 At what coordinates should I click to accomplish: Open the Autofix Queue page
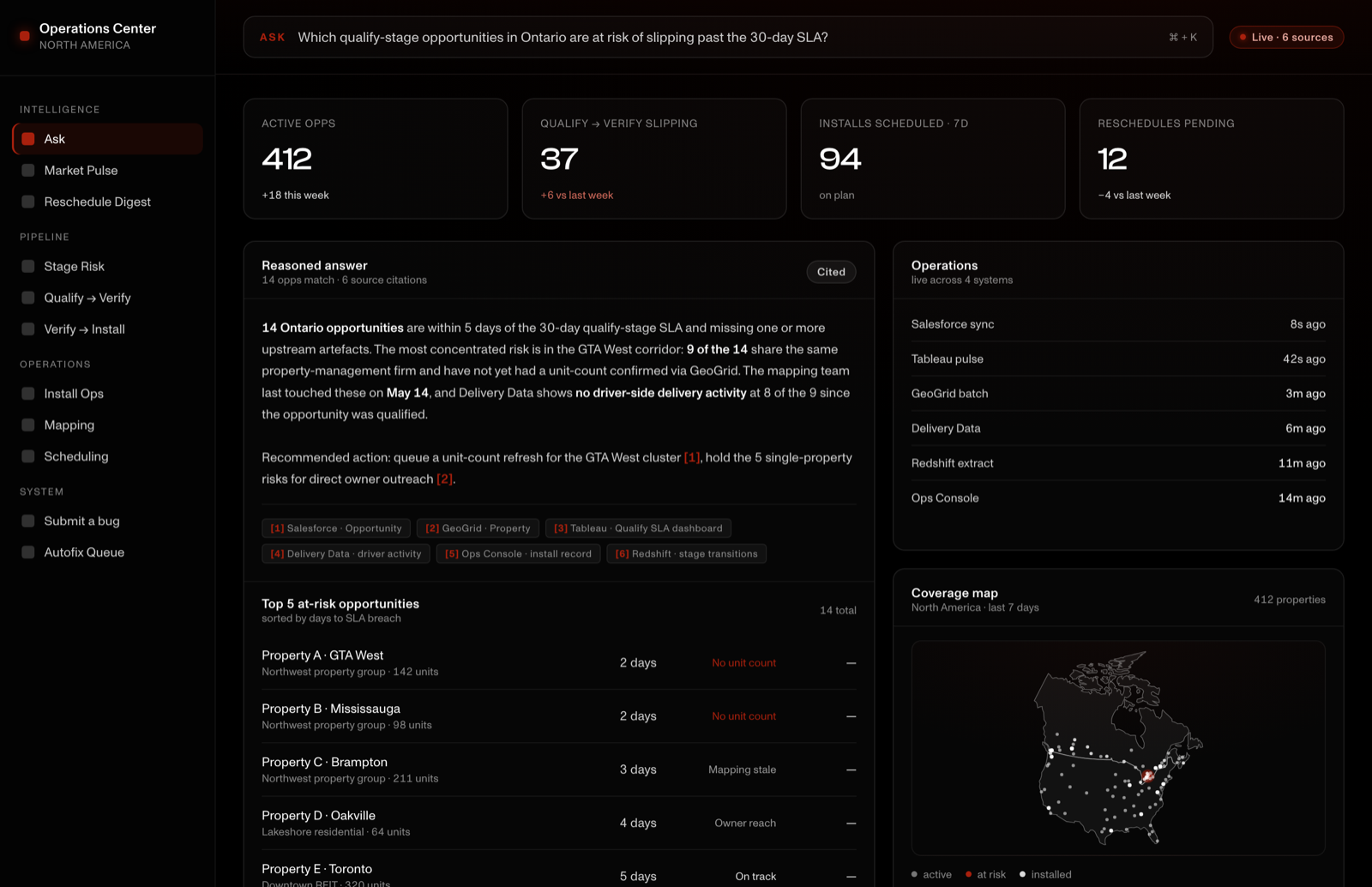point(108,552)
